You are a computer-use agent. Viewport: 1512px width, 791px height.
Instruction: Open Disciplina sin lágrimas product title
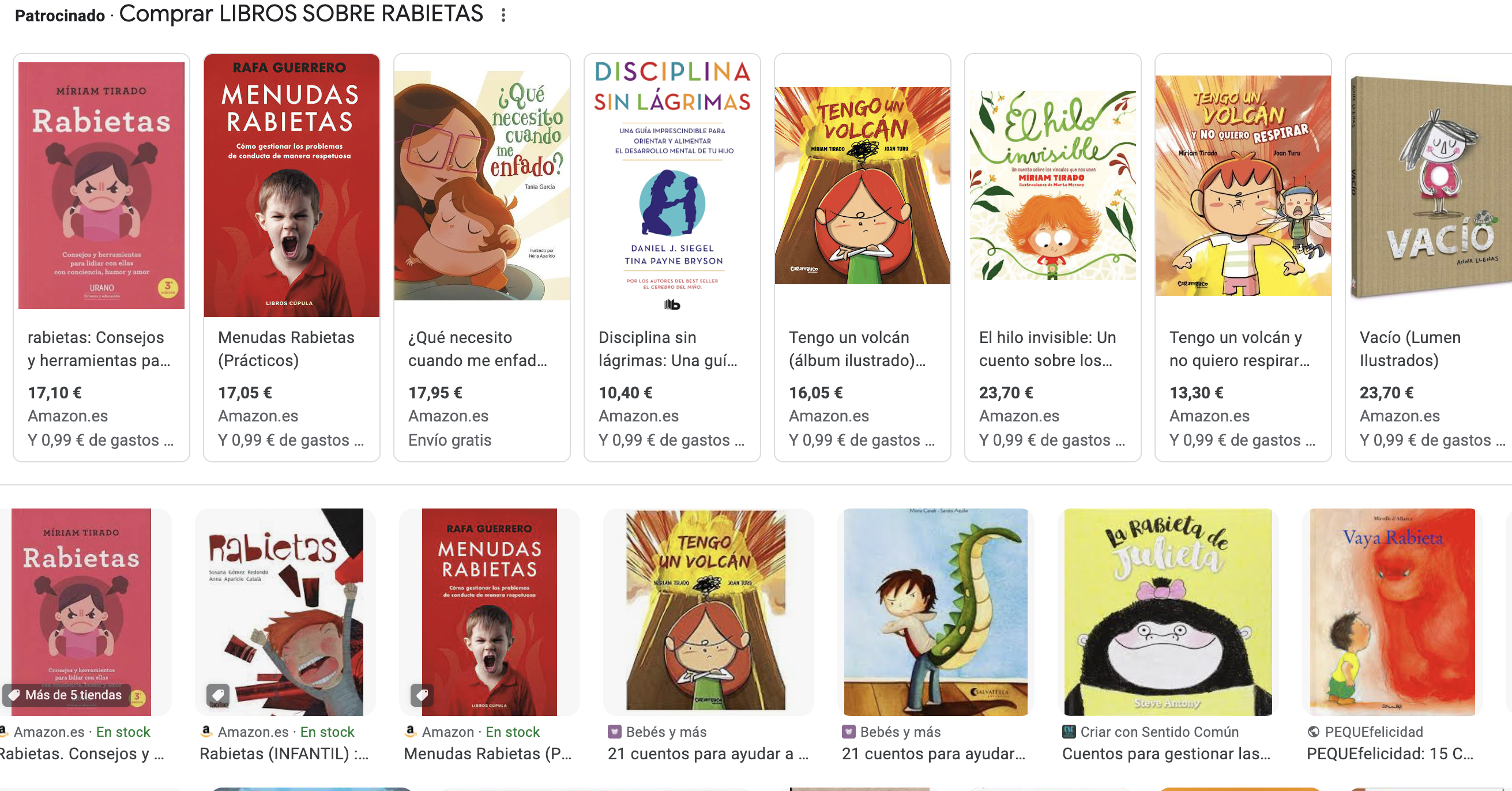click(x=668, y=349)
